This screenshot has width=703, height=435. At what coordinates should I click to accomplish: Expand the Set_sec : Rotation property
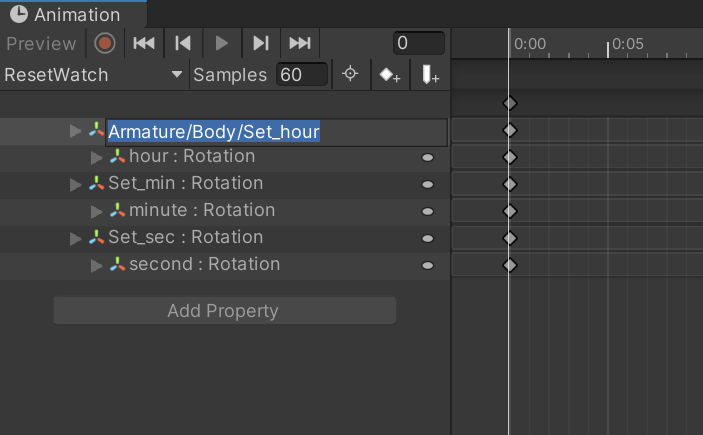click(75, 238)
